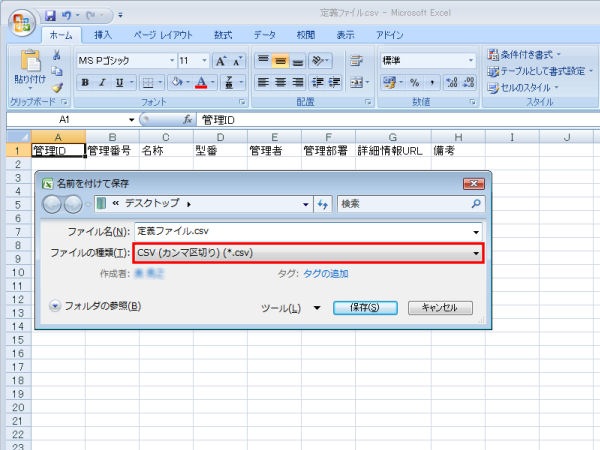Switch to the 挿入 ribbon tab
Viewport: 600px width, 450px height.
click(x=102, y=35)
